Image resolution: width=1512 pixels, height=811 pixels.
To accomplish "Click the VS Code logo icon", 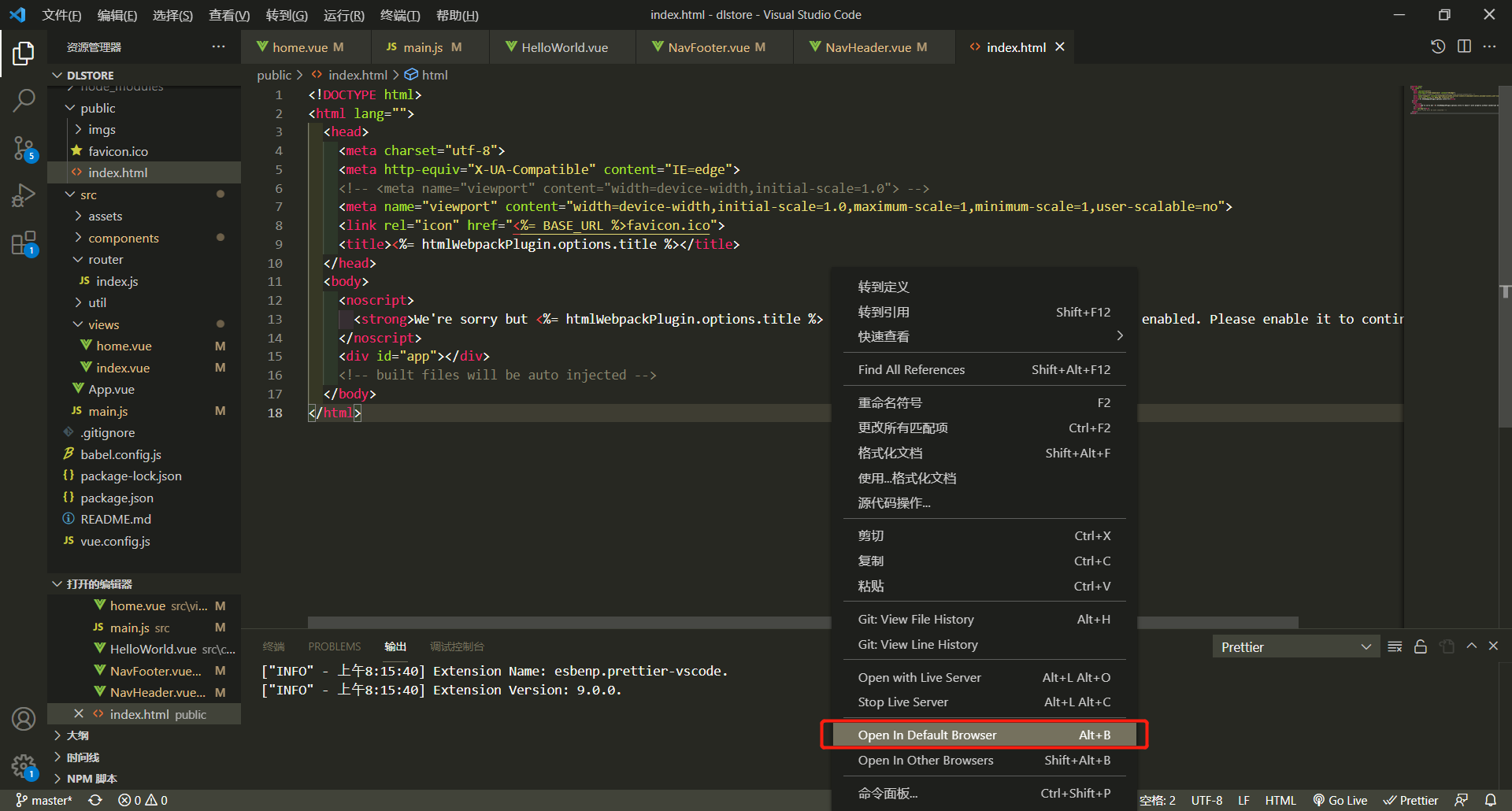I will [x=17, y=15].
